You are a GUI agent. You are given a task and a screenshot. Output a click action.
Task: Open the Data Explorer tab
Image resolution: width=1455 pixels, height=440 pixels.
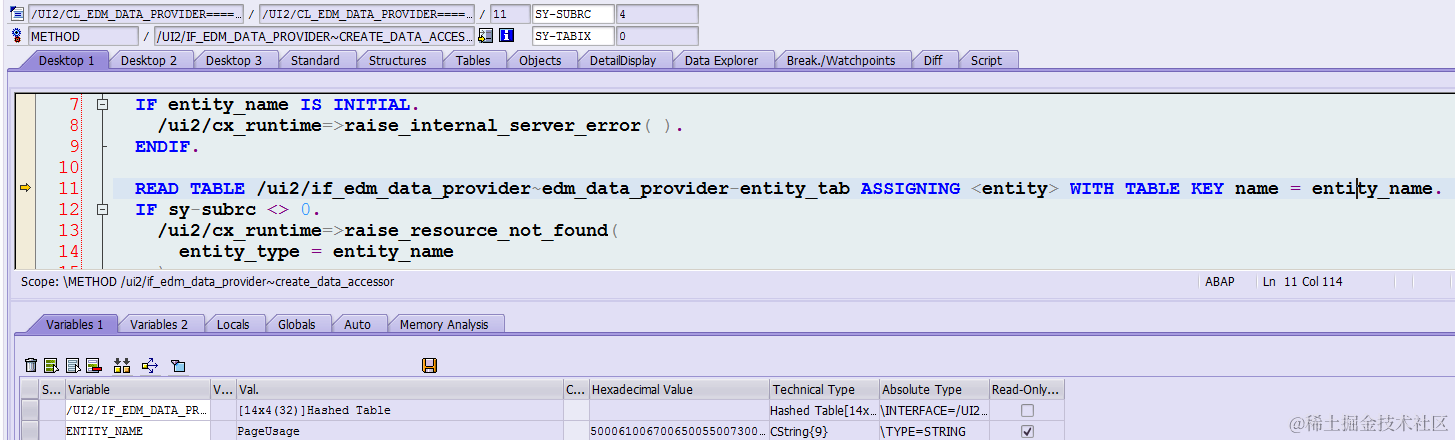721,60
